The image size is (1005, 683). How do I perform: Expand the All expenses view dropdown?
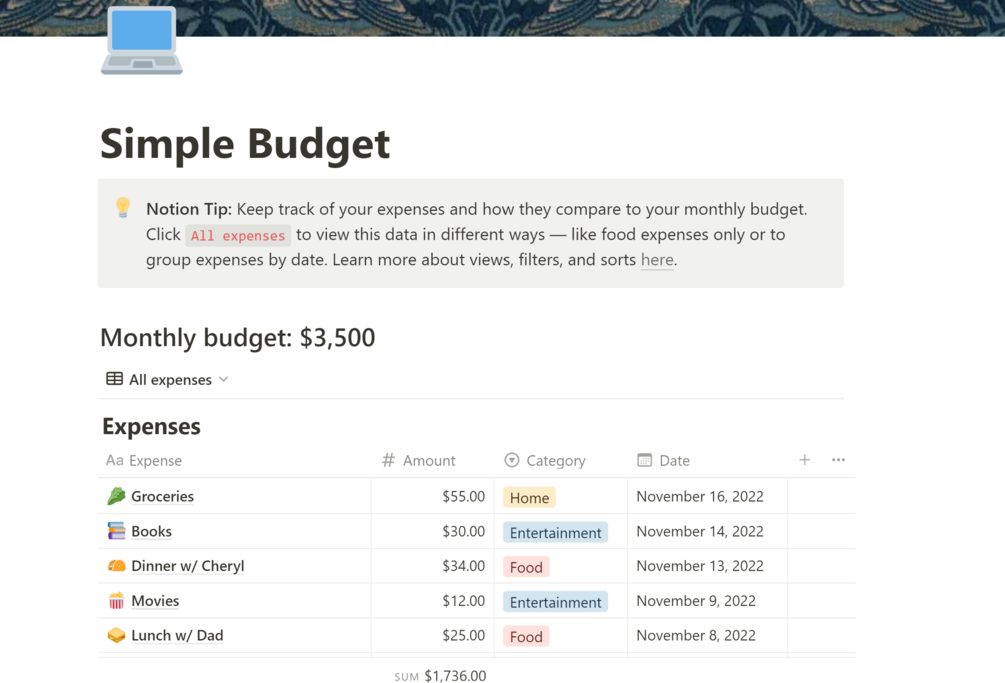[168, 379]
